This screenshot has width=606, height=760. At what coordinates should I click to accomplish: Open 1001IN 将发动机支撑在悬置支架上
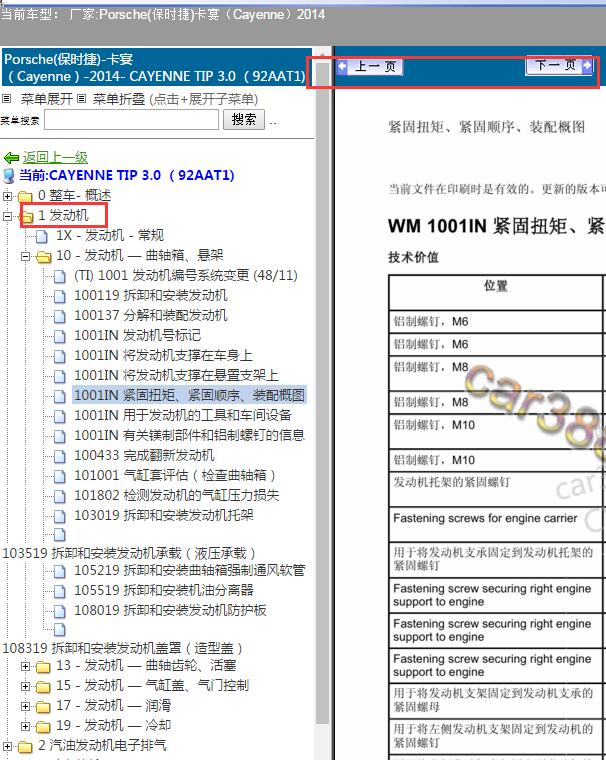[x=176, y=376]
